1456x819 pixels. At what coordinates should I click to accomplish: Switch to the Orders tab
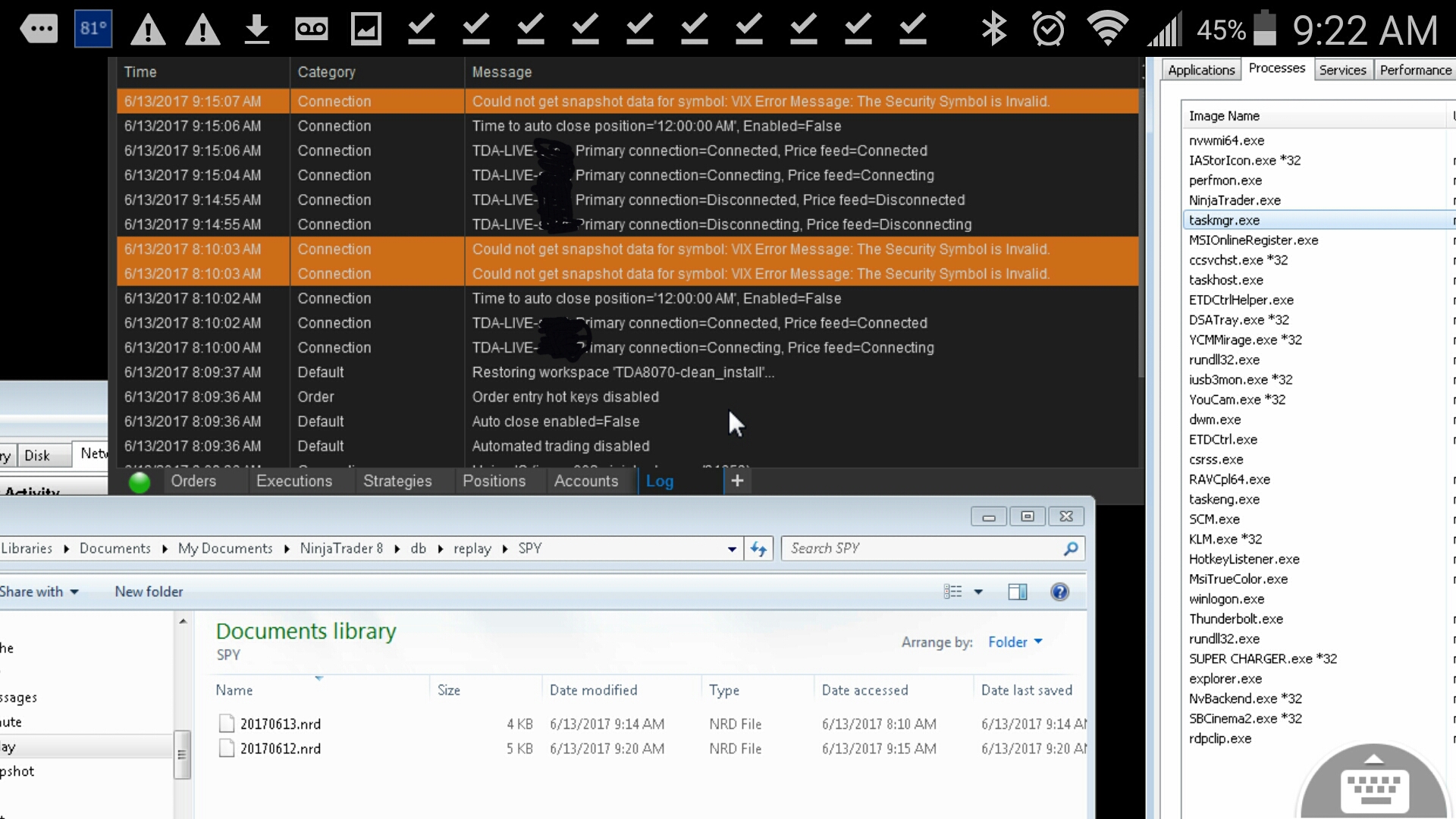[x=193, y=481]
